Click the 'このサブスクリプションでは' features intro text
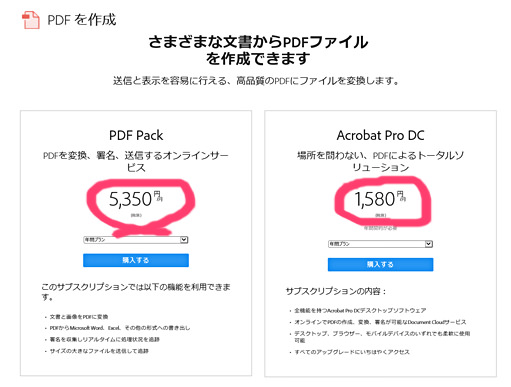This screenshot has width=511, height=387. [136, 292]
